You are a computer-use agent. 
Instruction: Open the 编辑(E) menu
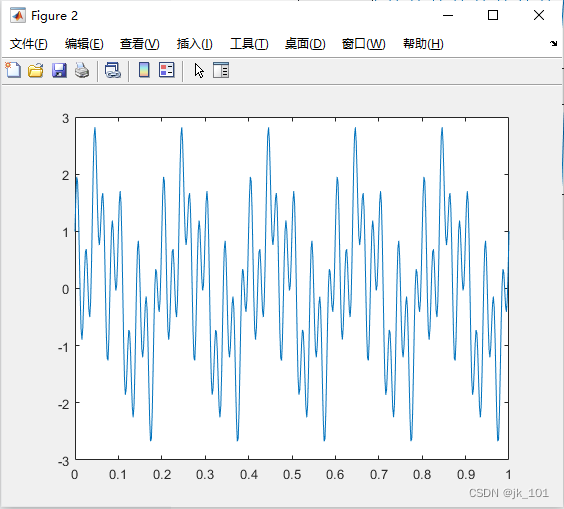[x=84, y=44]
